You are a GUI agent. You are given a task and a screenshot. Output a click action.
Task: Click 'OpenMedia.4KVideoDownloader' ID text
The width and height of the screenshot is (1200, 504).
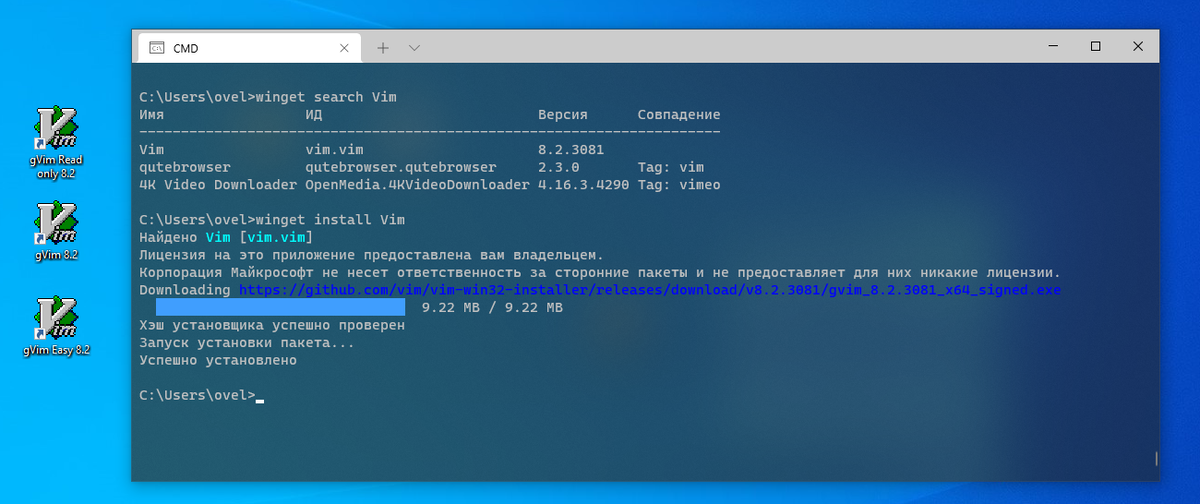point(417,185)
